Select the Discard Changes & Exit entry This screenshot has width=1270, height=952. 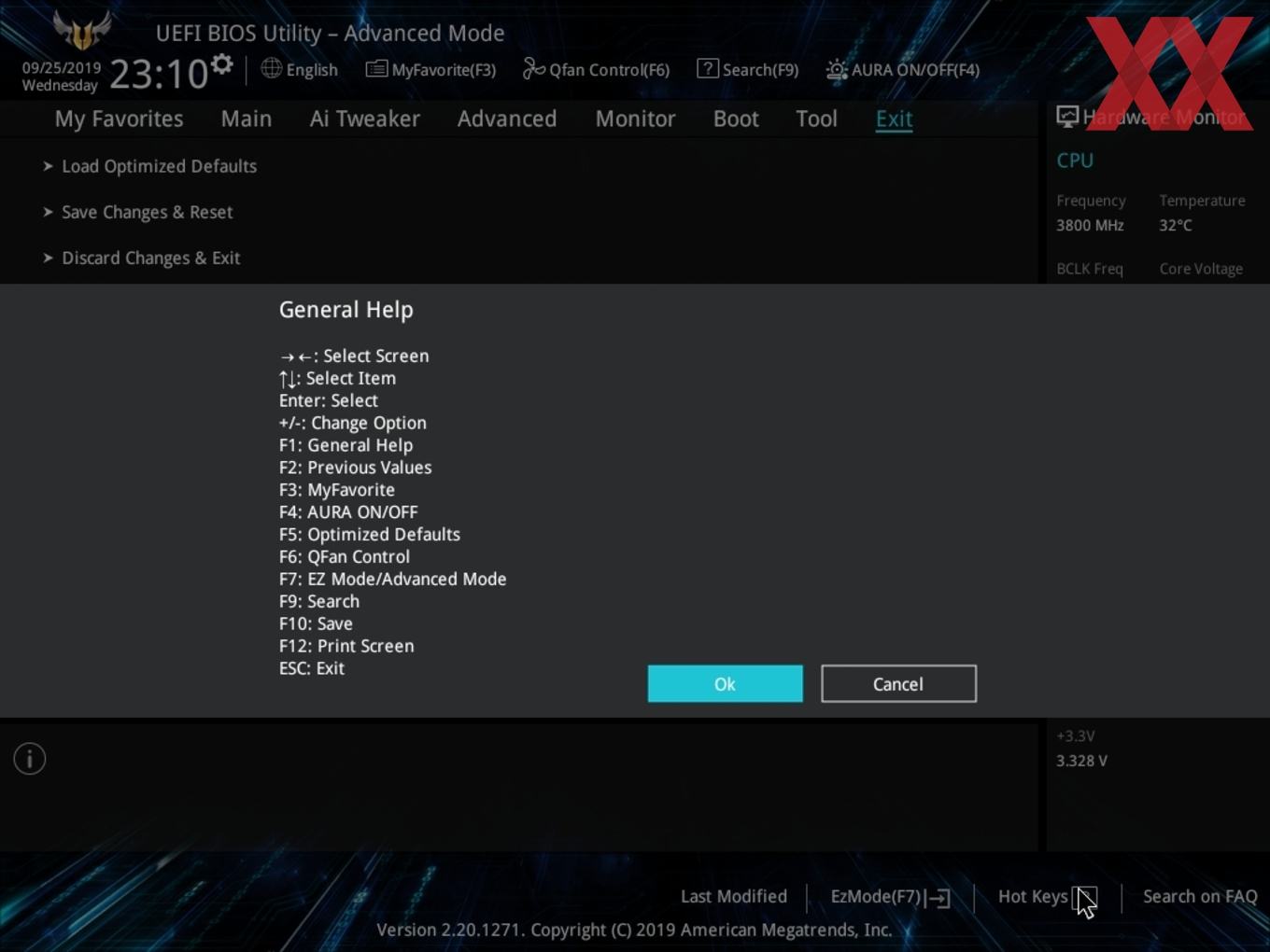coord(151,258)
